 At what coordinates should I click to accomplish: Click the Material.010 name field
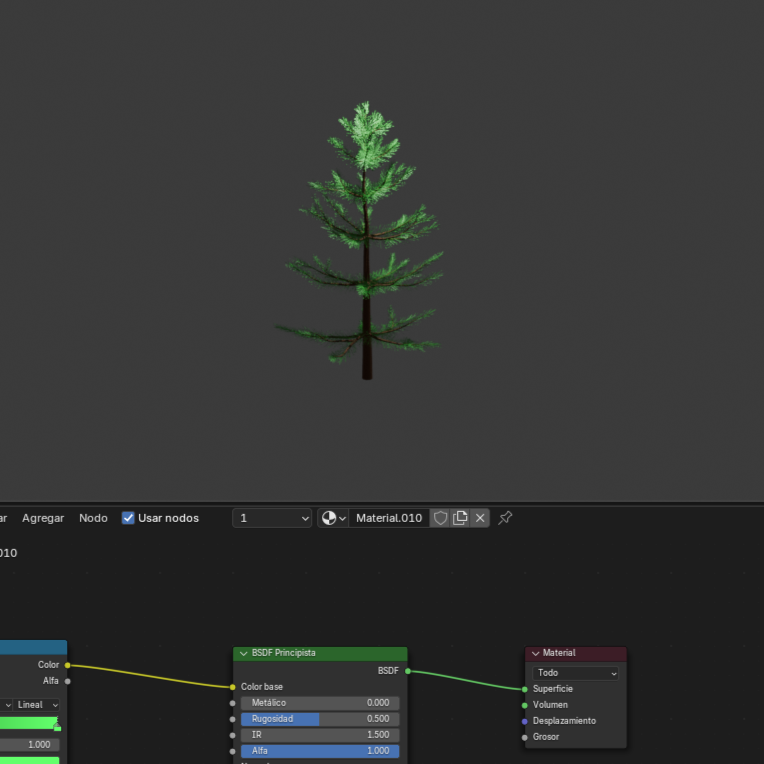click(389, 518)
